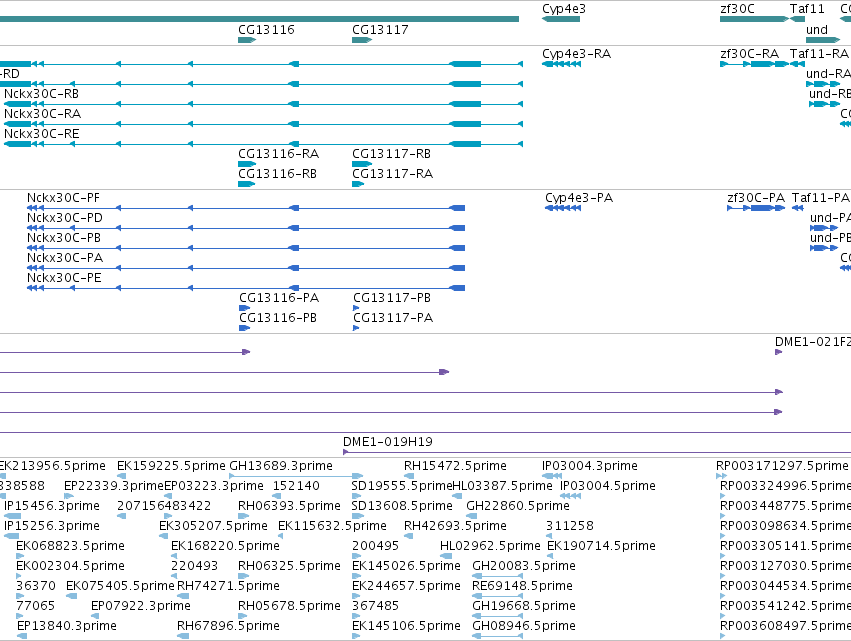This screenshot has width=851, height=641.
Task: Click the zf30C-RA transcript glyph
Action: coord(754,64)
